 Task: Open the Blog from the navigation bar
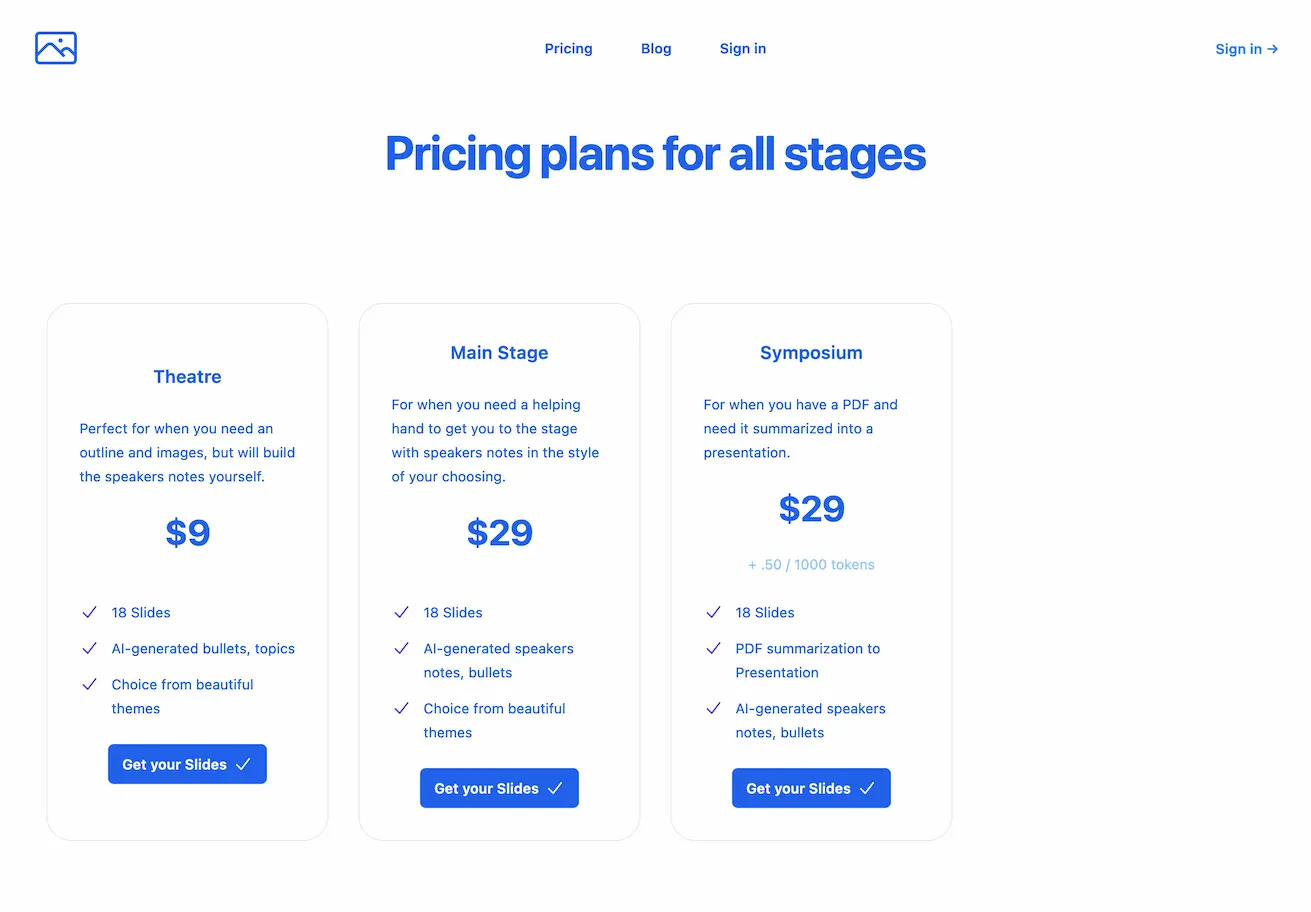pos(656,48)
